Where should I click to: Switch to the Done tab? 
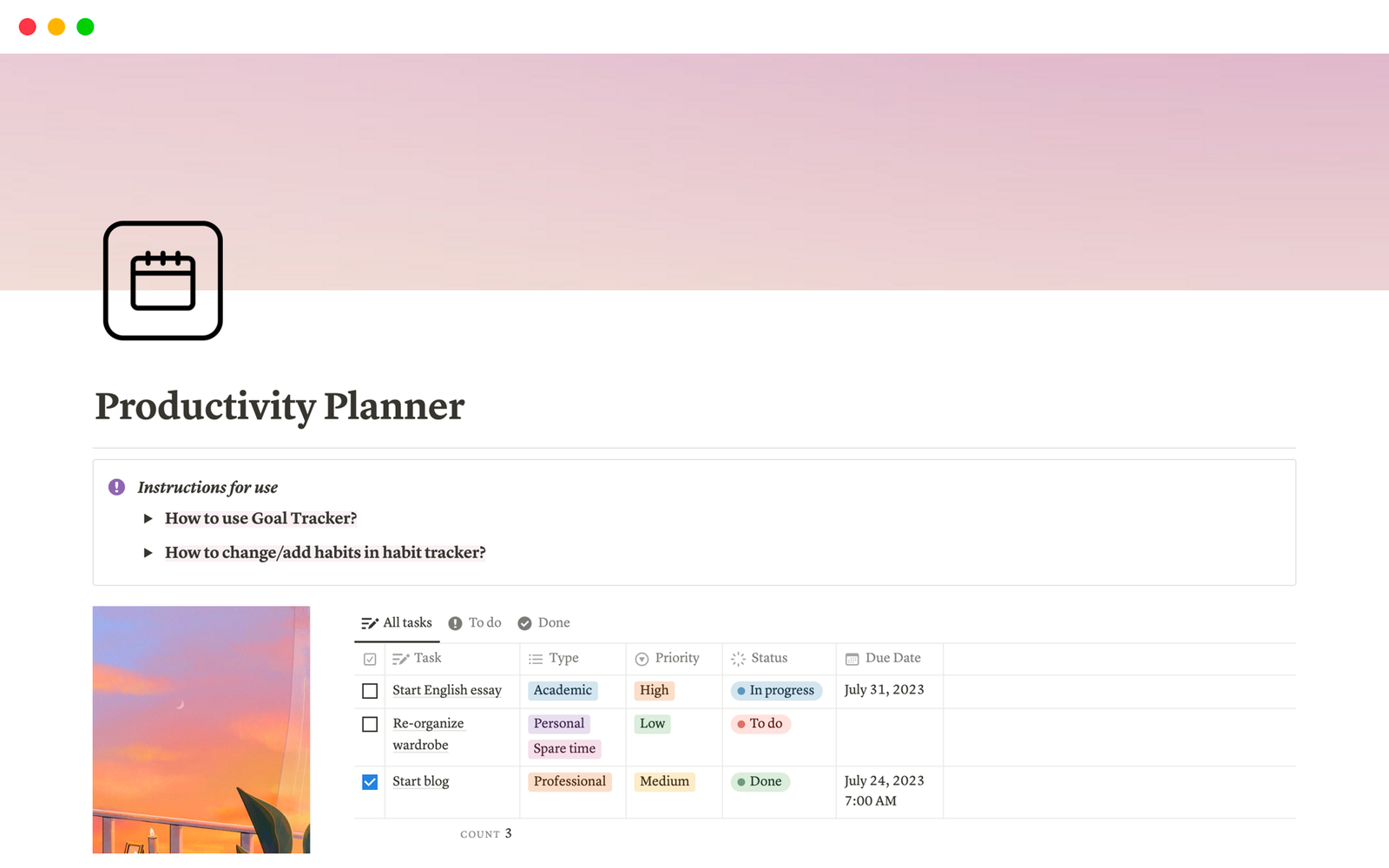pos(544,623)
